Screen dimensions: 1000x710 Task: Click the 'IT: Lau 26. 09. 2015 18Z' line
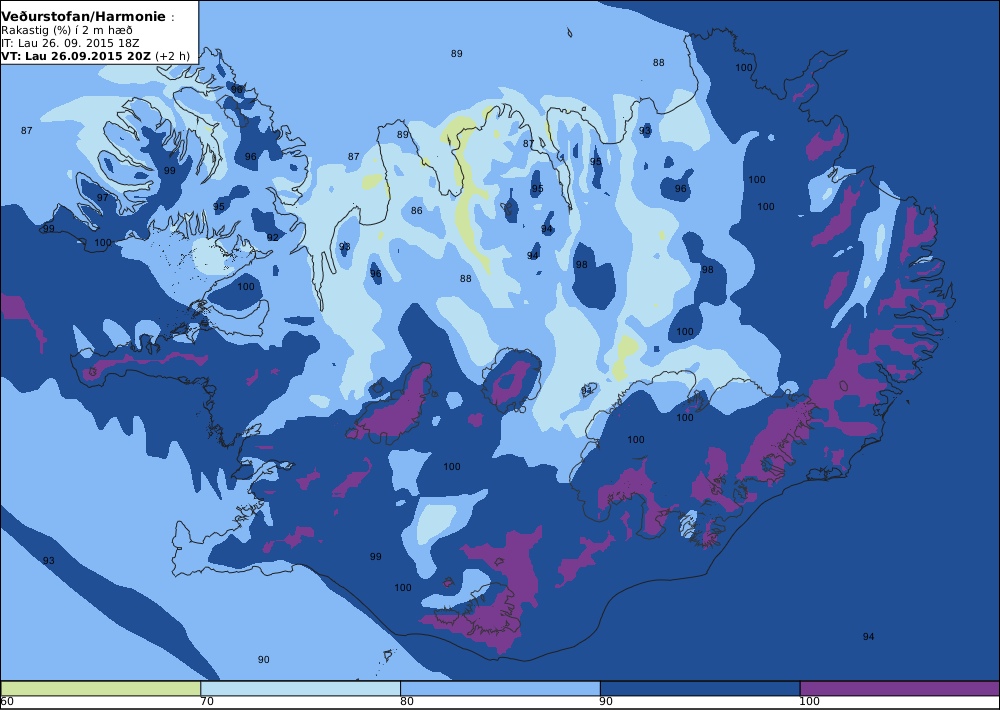click(x=70, y=43)
